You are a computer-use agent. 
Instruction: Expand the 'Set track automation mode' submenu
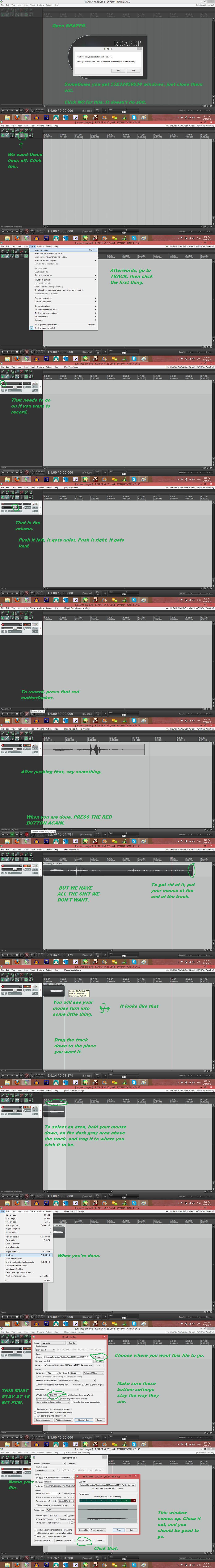pos(64,310)
